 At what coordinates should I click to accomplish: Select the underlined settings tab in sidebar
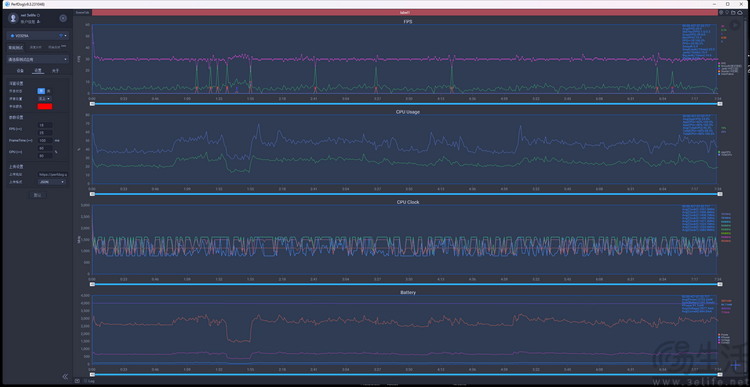click(38, 70)
